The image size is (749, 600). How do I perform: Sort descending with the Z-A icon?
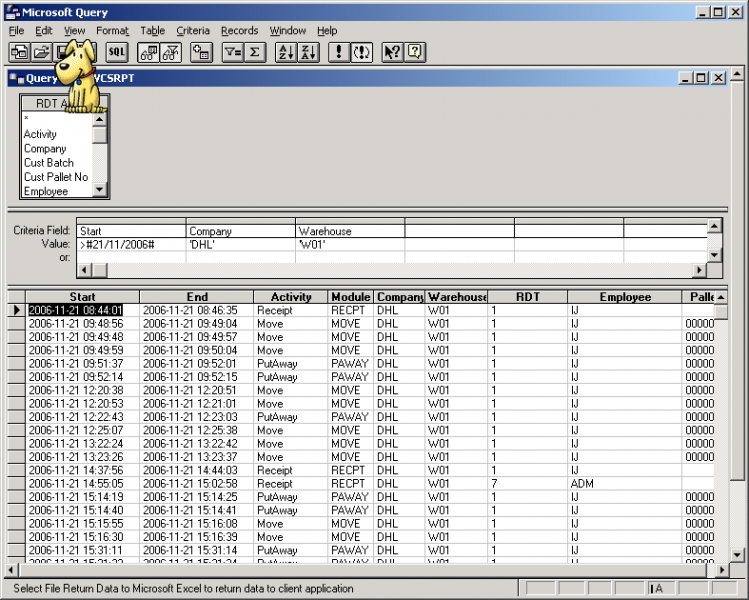308,52
